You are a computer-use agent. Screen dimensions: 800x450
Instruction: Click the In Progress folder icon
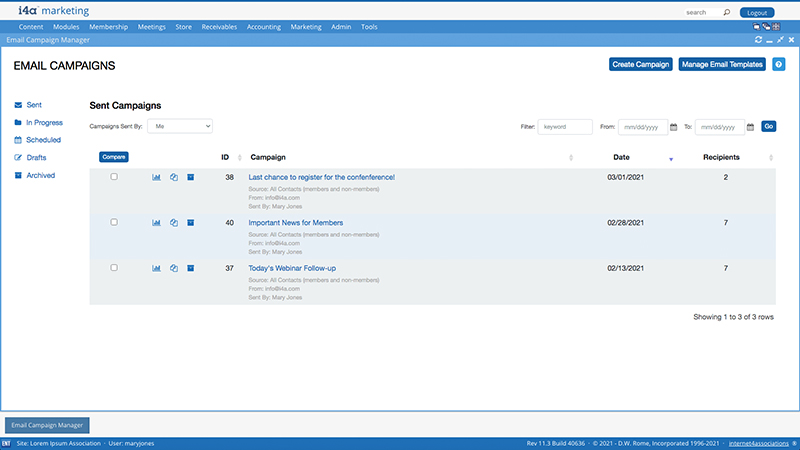coord(18,122)
